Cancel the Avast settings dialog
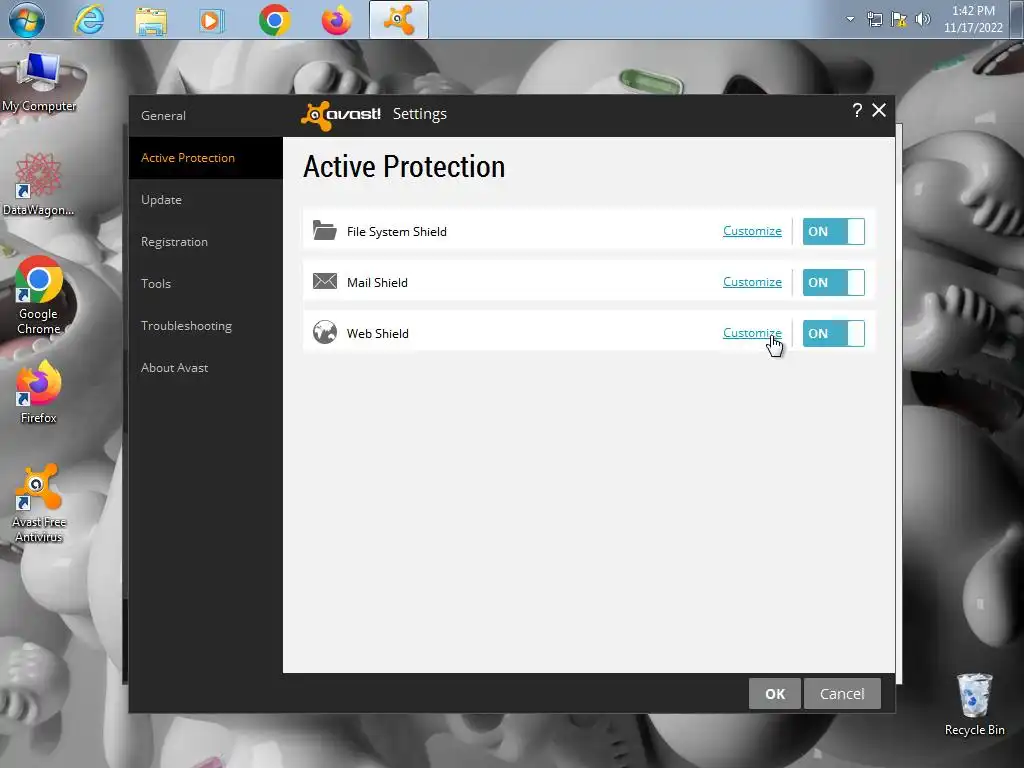The height and width of the screenshot is (768, 1024). tap(842, 694)
